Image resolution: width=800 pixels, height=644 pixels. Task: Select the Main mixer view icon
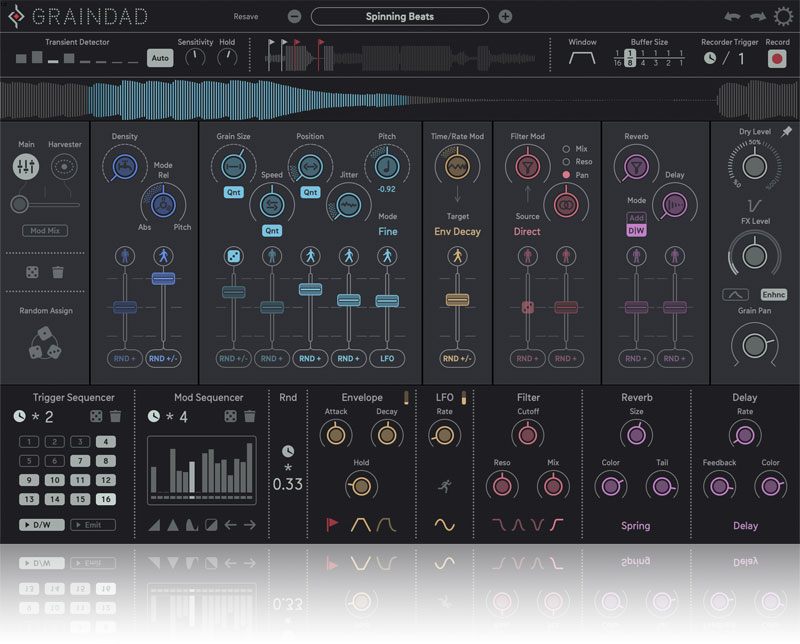coord(27,167)
